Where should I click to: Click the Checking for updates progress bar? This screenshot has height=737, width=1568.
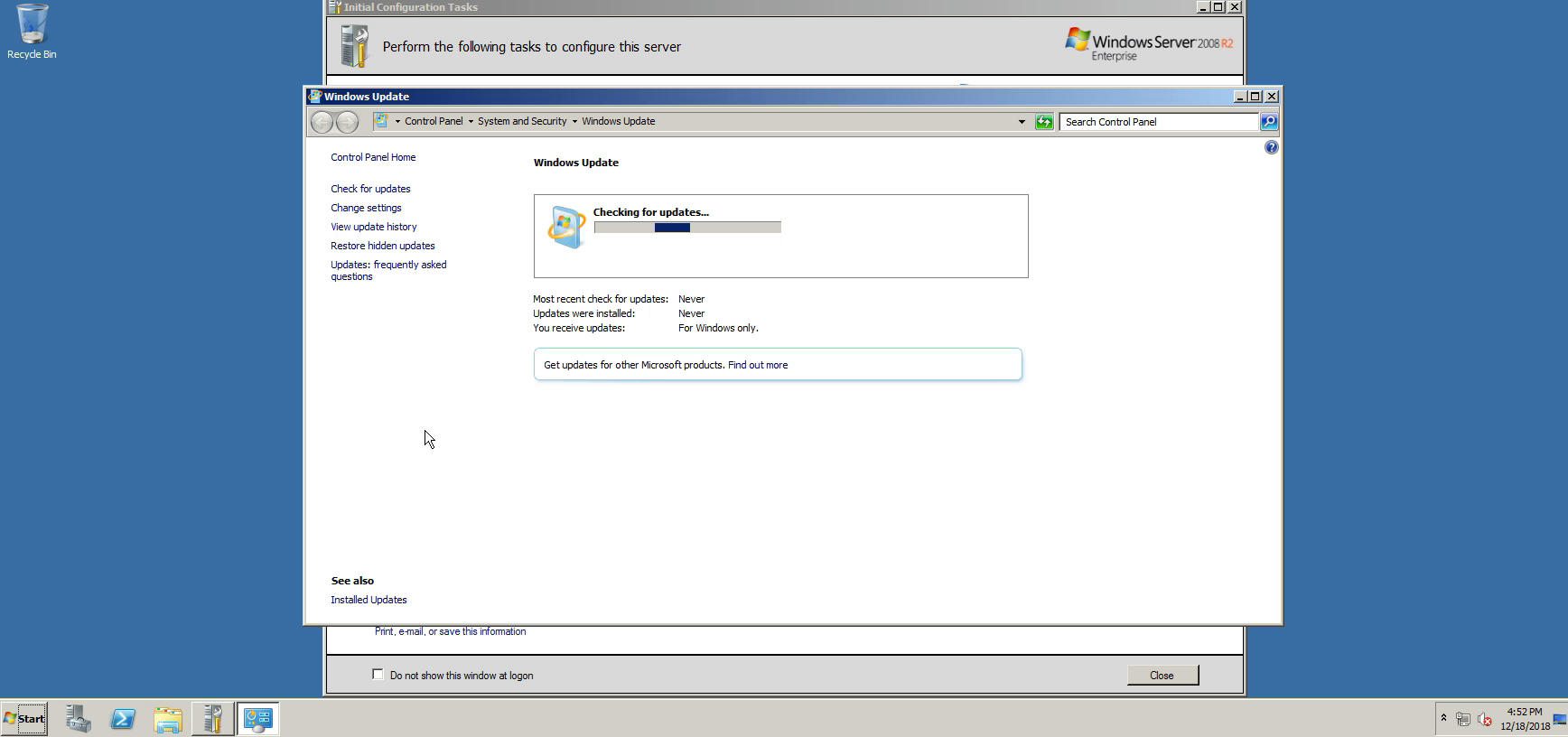(x=687, y=228)
